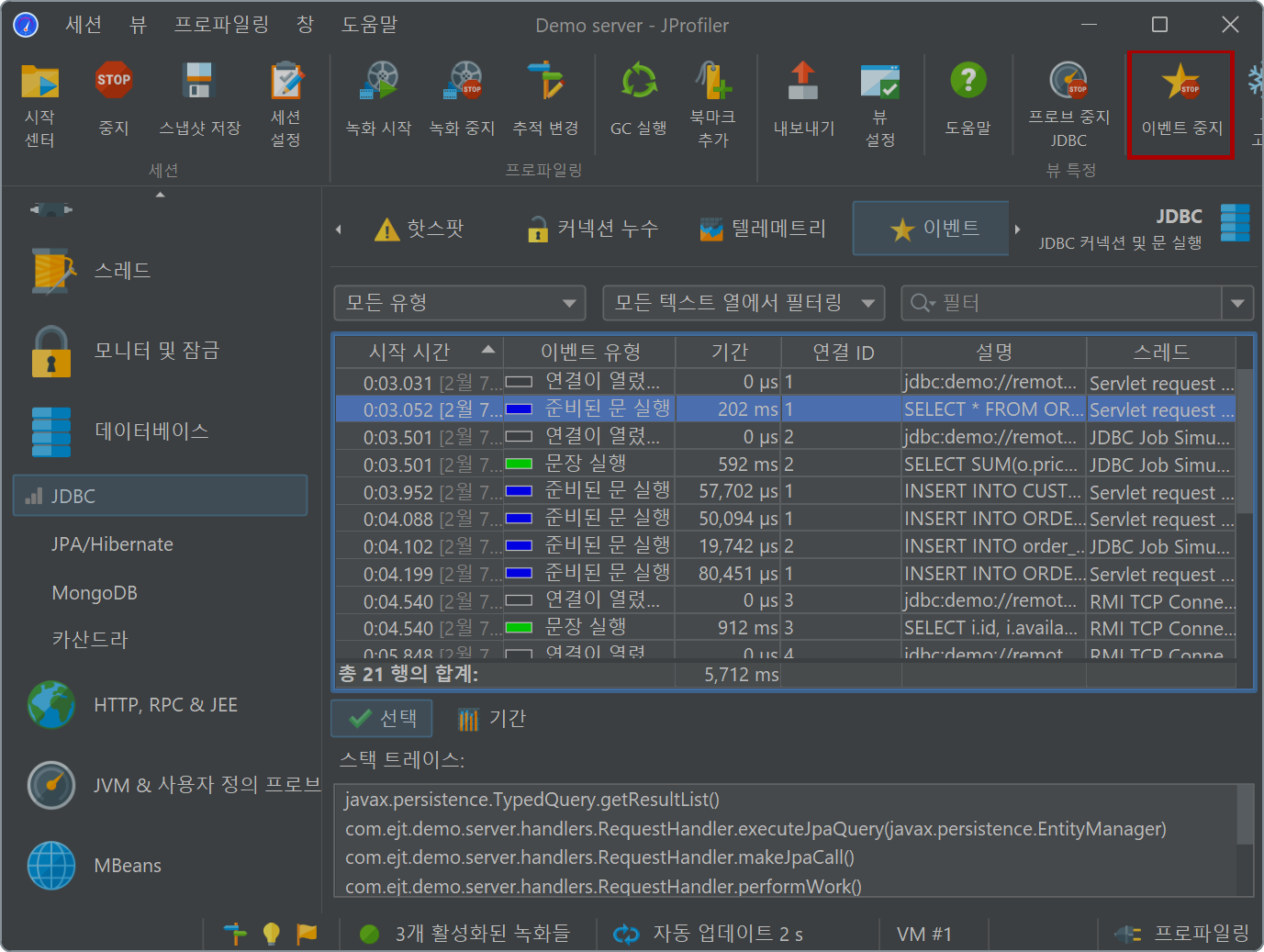Open the 도움말 menu
The image size is (1264, 952).
click(x=370, y=25)
